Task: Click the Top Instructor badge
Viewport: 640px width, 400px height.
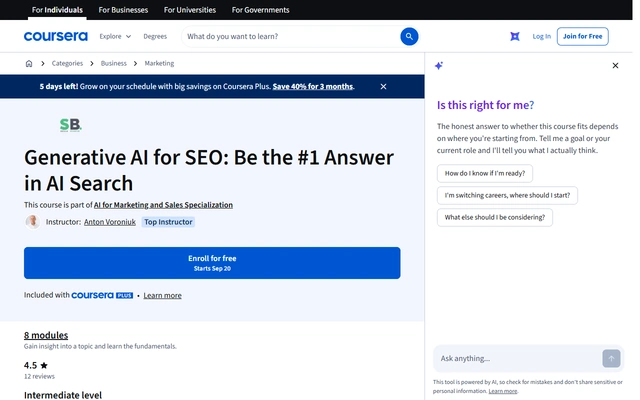Action: (168, 222)
